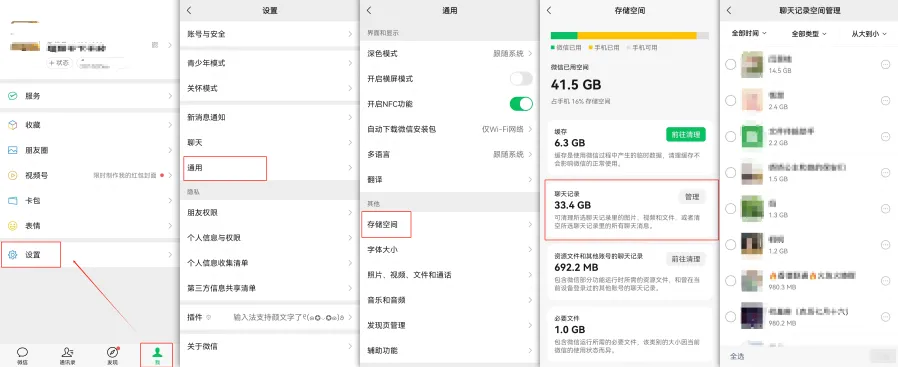Screen dimensions: 898x367
Task: Open 关于微信 at the bottom
Action: coord(270,346)
